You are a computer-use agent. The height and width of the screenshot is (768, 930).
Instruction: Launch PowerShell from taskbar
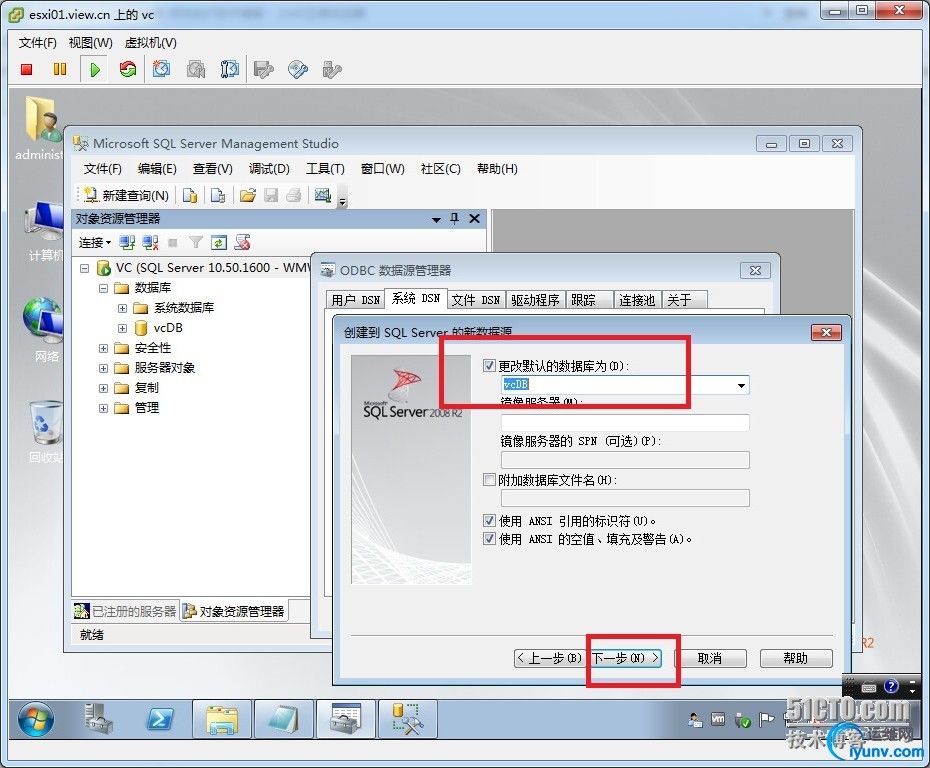click(x=160, y=719)
